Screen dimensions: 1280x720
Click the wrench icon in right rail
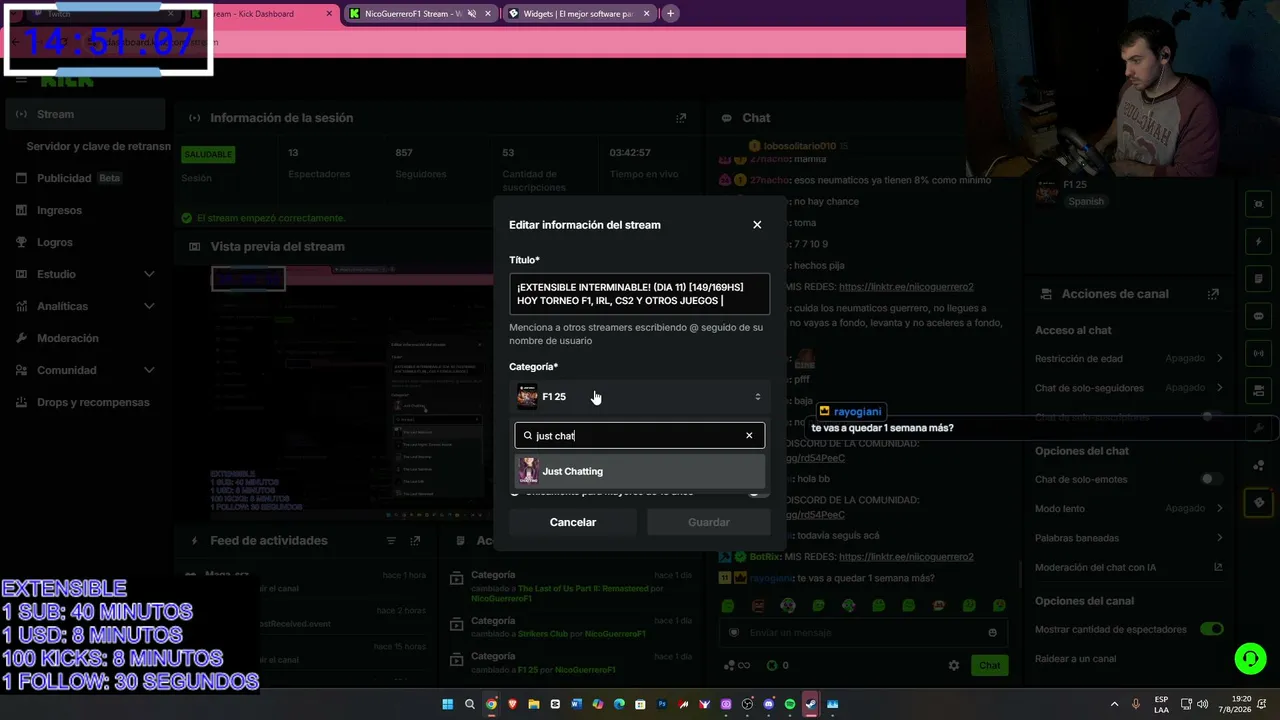(1258, 427)
